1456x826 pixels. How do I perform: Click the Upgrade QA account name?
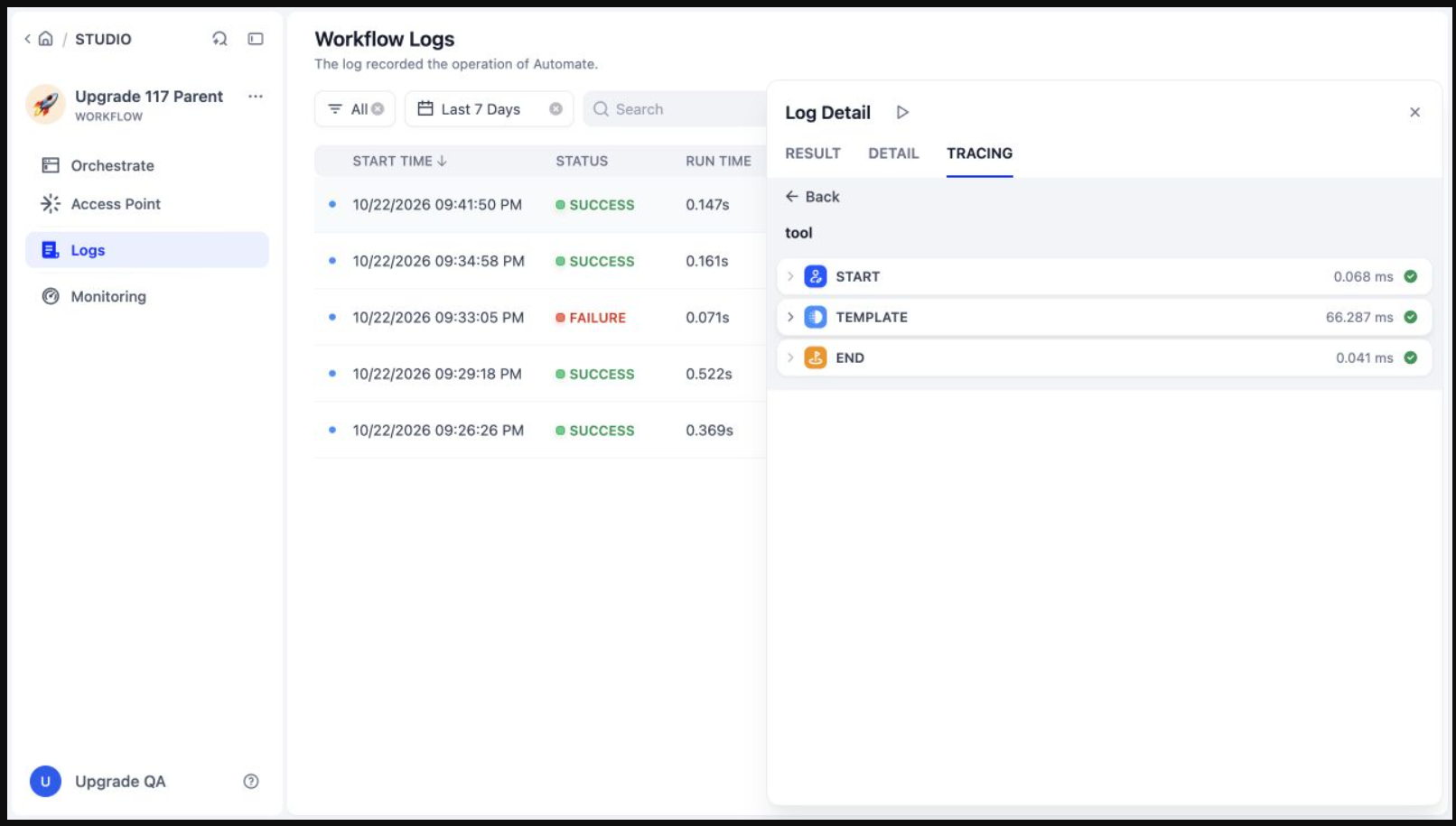click(120, 782)
